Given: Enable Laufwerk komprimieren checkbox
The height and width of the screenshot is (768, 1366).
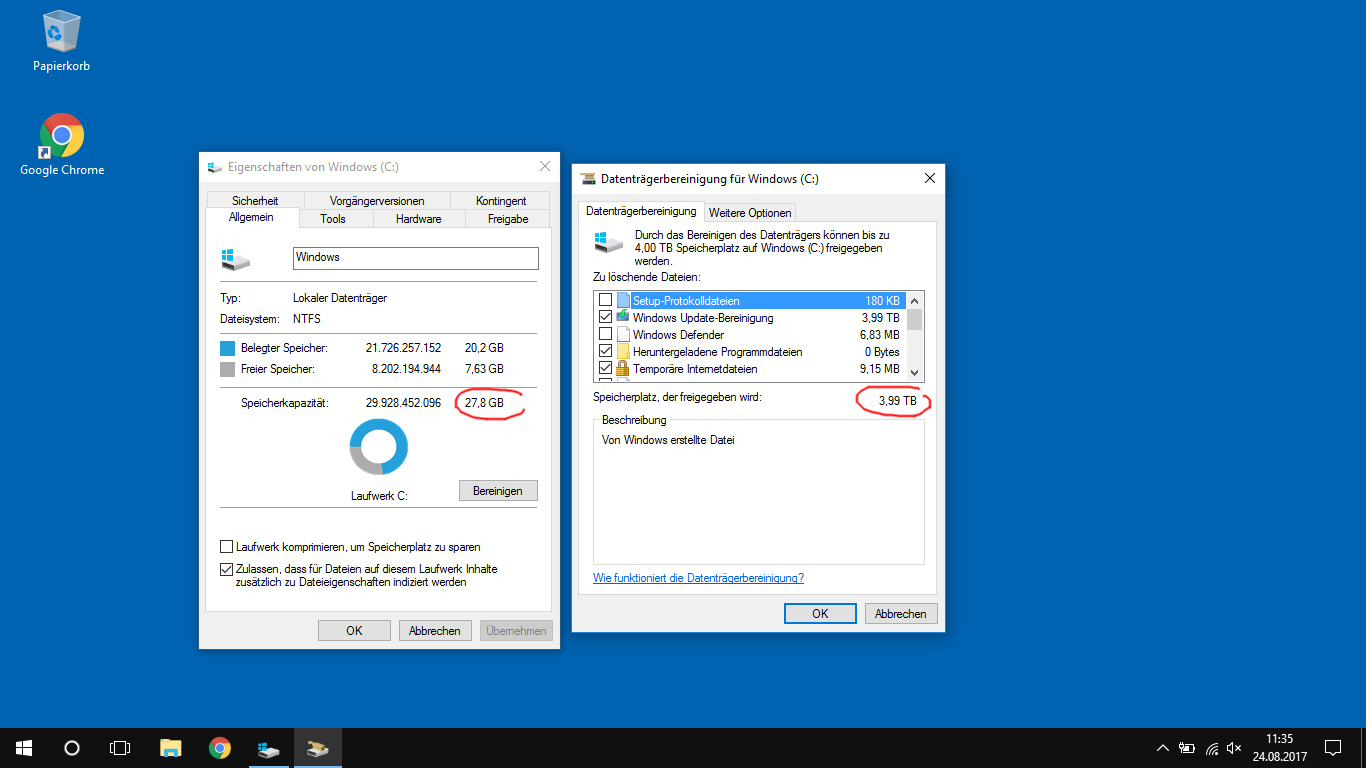Looking at the screenshot, I should [226, 547].
